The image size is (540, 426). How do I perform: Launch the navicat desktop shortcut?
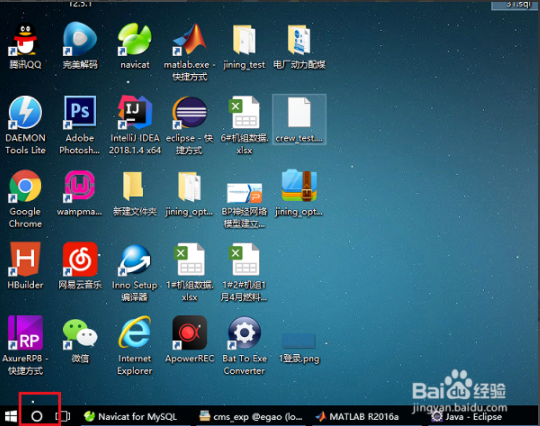pos(135,45)
